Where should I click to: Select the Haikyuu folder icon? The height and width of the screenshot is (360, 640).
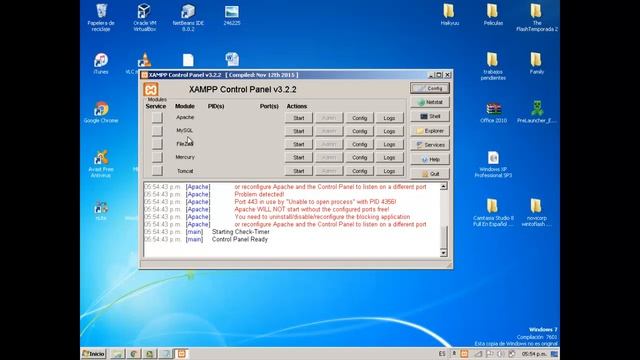click(449, 15)
